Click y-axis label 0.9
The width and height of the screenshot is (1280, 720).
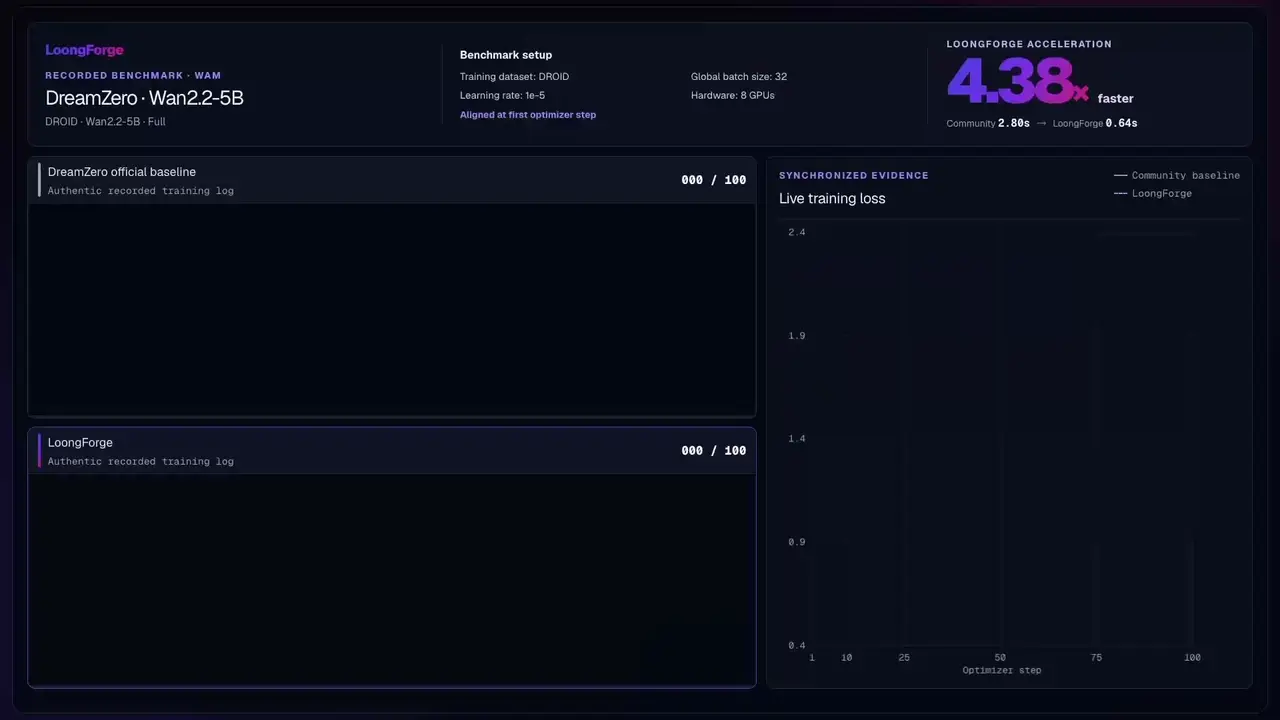click(796, 542)
